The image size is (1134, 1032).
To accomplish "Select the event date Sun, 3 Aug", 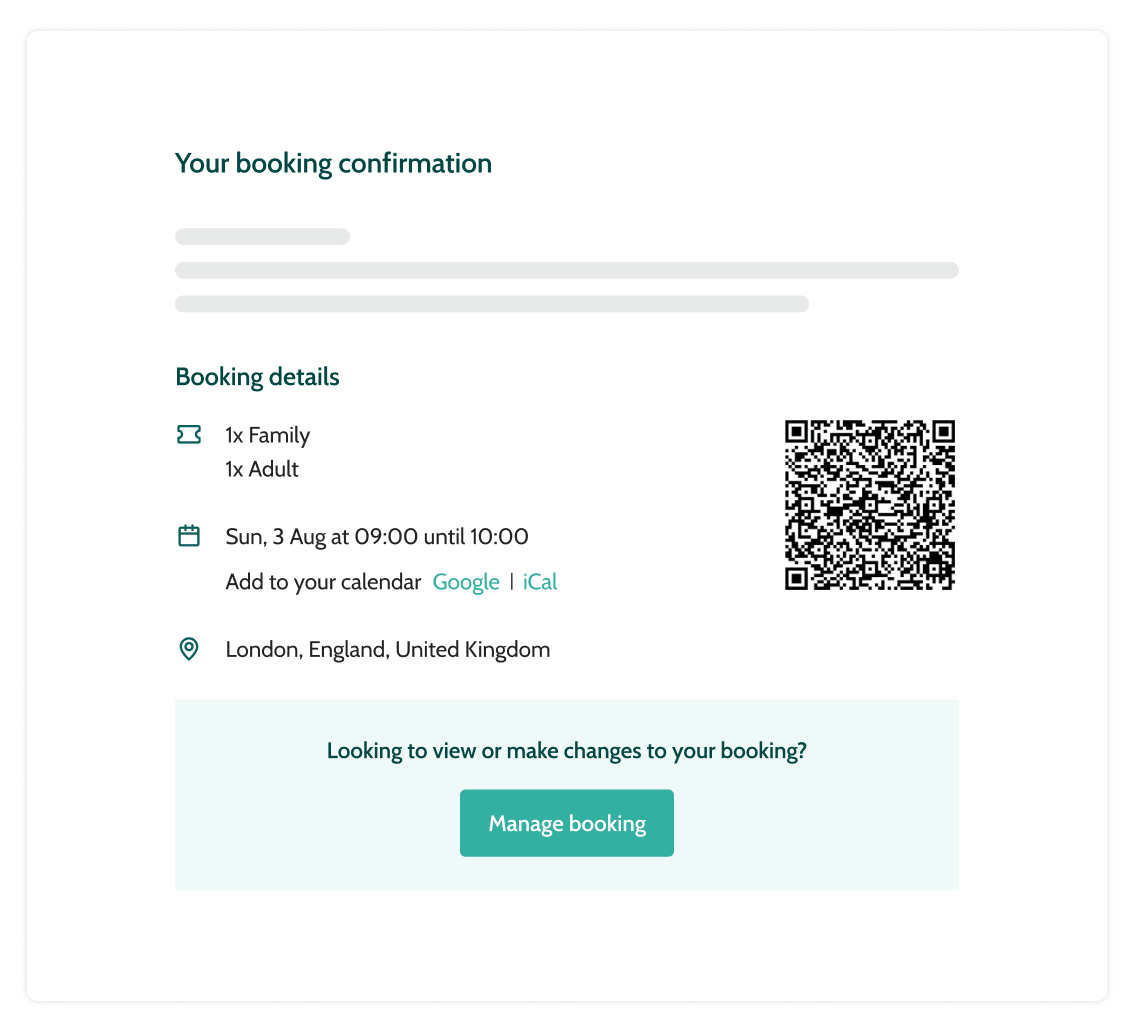I will pos(376,536).
